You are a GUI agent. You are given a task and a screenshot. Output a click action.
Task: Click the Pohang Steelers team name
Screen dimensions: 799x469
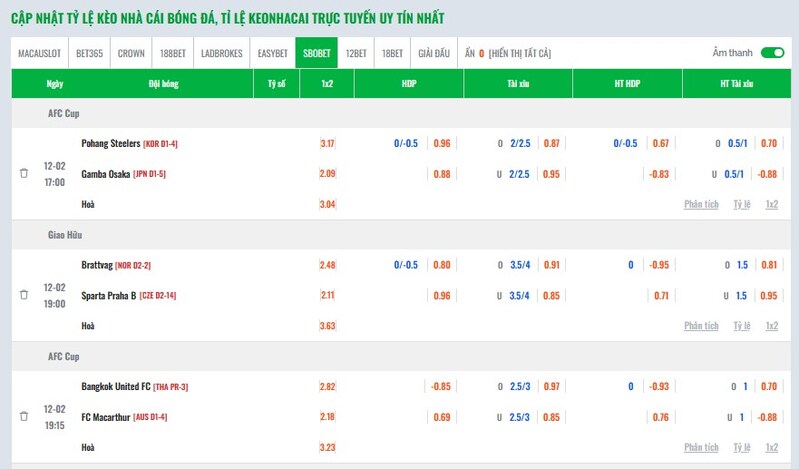point(111,143)
